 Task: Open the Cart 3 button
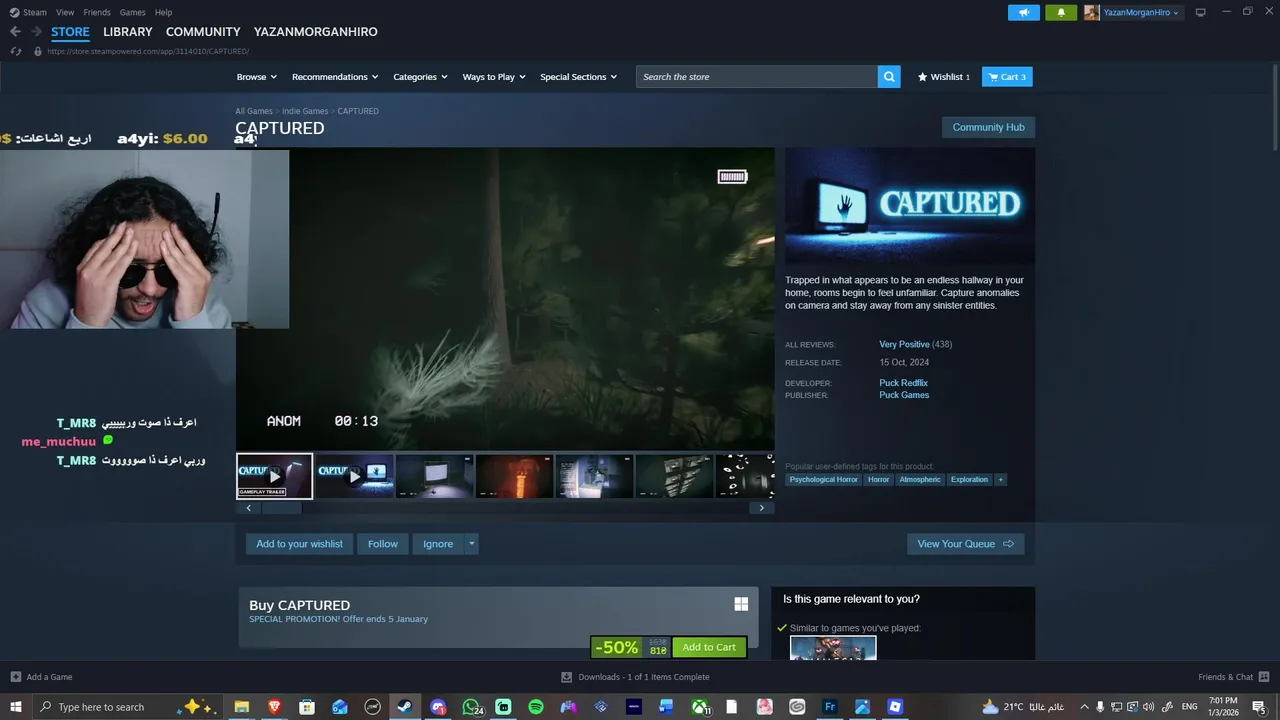pos(1007,77)
